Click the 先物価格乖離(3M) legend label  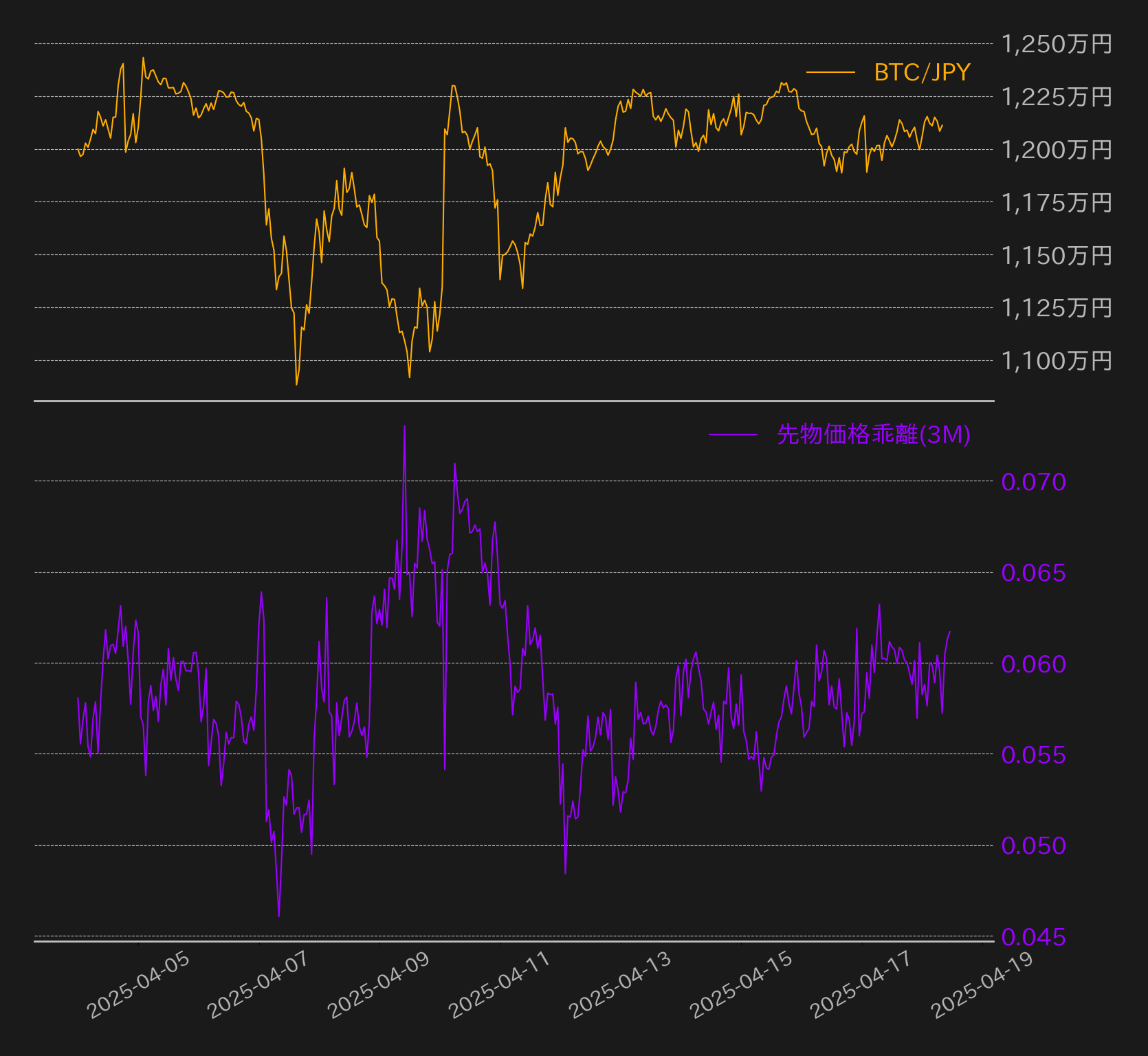point(874,434)
